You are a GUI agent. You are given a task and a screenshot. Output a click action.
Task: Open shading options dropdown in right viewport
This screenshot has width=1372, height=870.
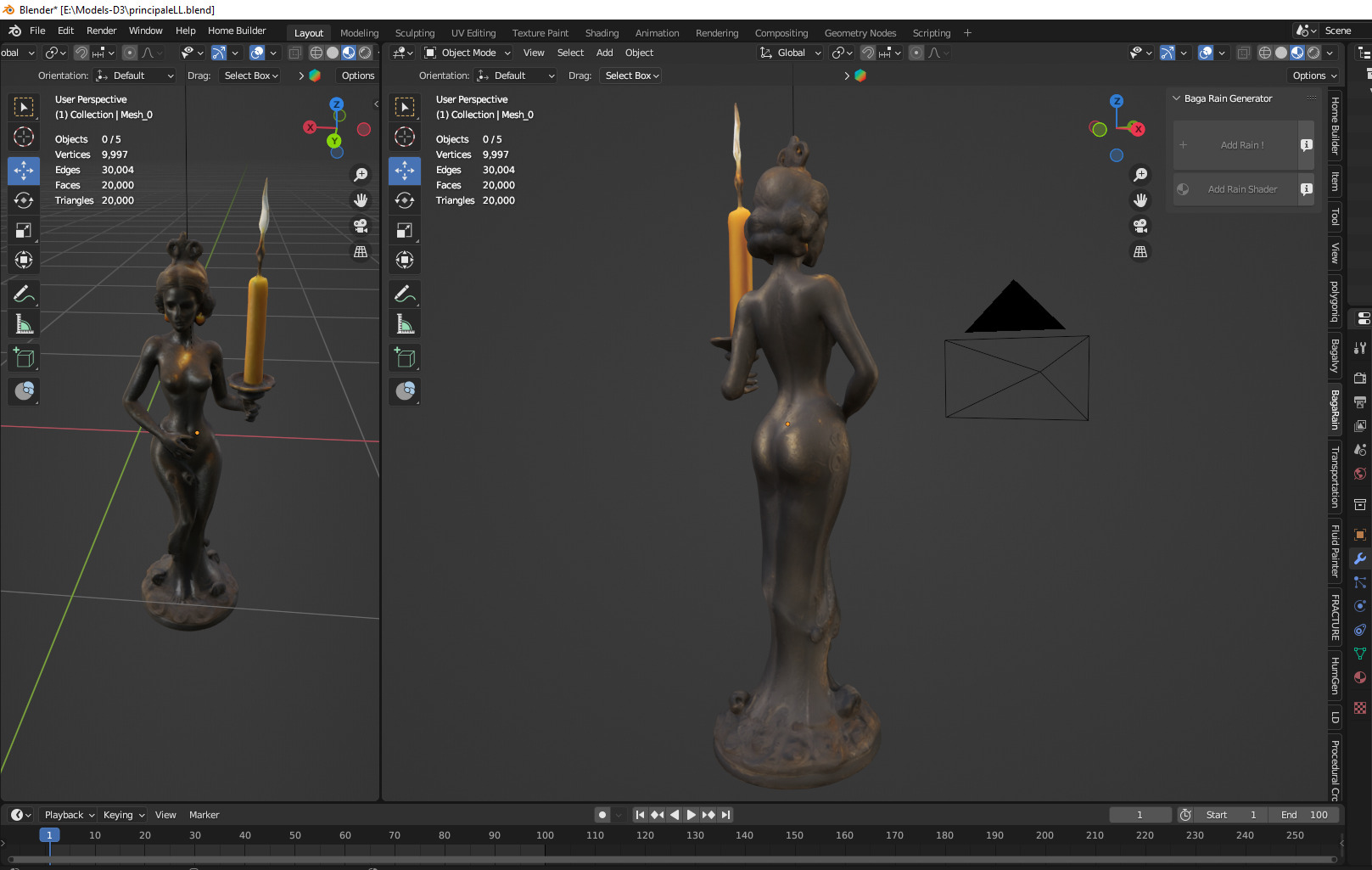tap(1330, 53)
